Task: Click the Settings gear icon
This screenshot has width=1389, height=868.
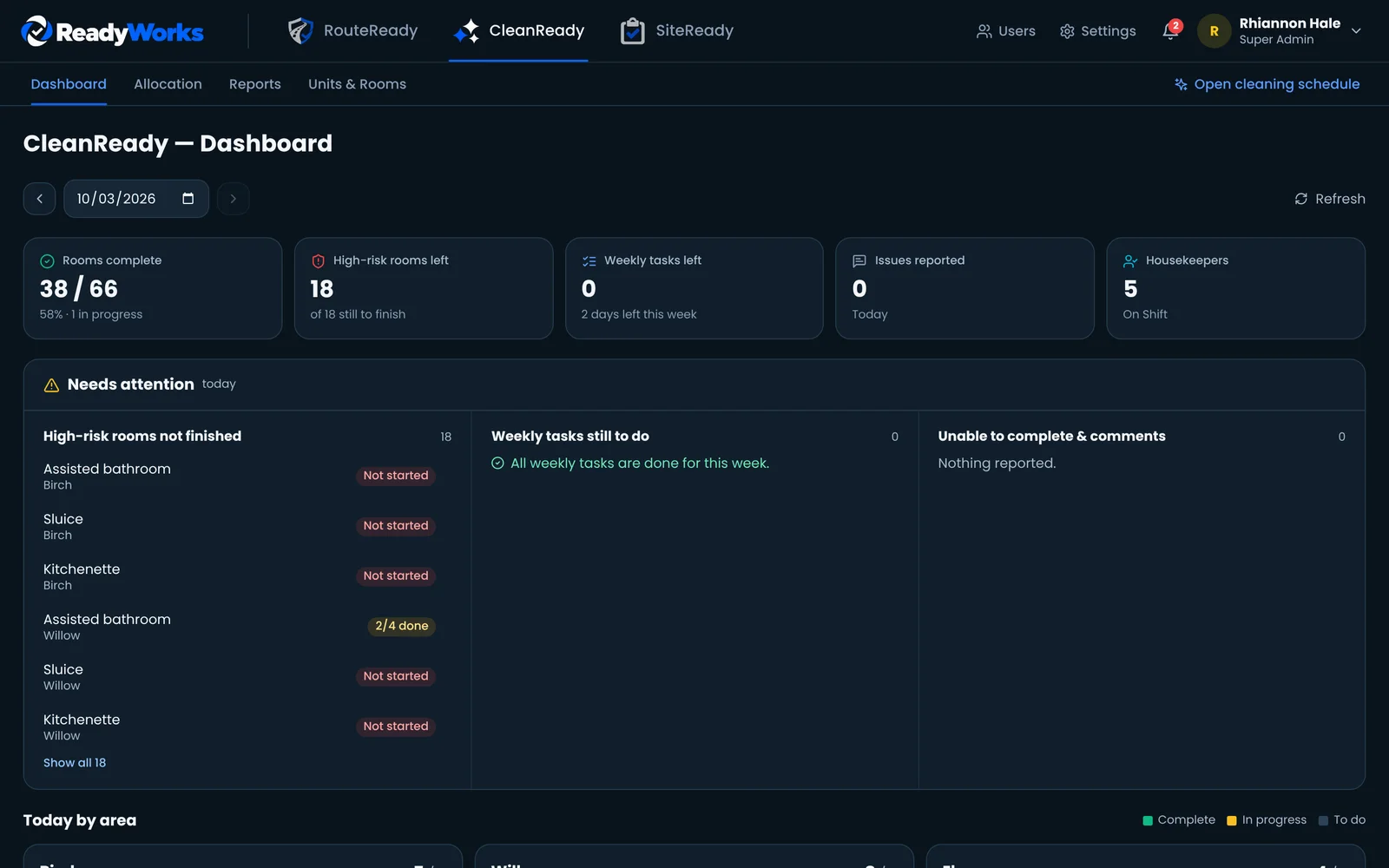Action: click(x=1067, y=31)
